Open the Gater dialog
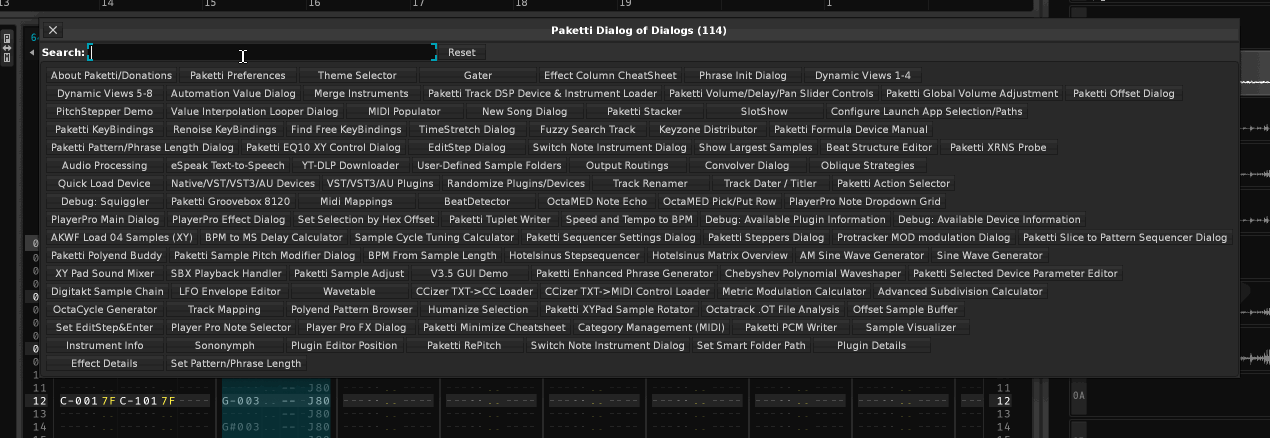 pyautogui.click(x=477, y=76)
